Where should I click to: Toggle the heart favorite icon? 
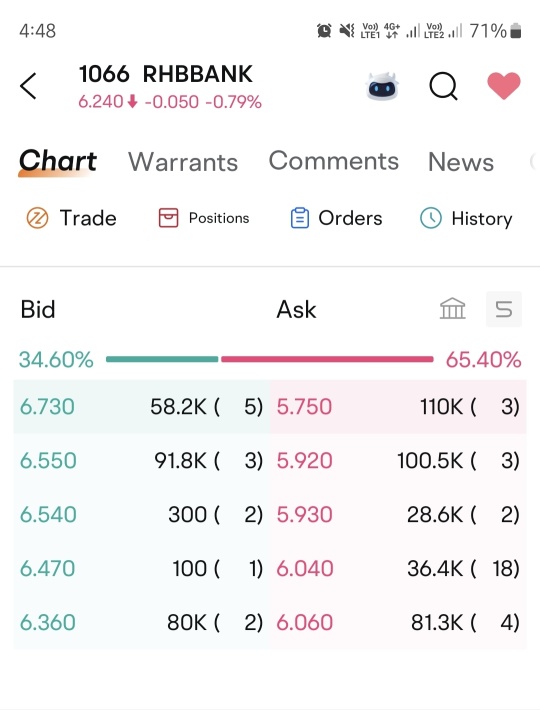pos(503,86)
